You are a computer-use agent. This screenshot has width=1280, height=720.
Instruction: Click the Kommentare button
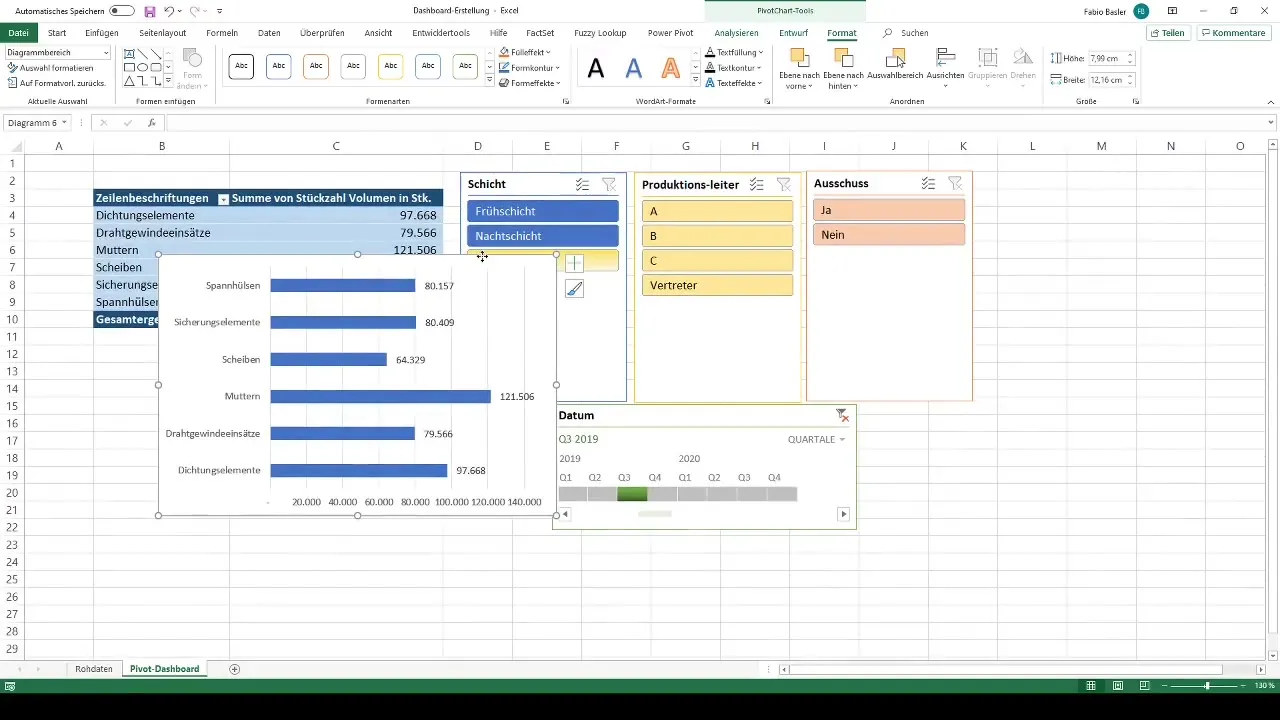(x=1234, y=33)
